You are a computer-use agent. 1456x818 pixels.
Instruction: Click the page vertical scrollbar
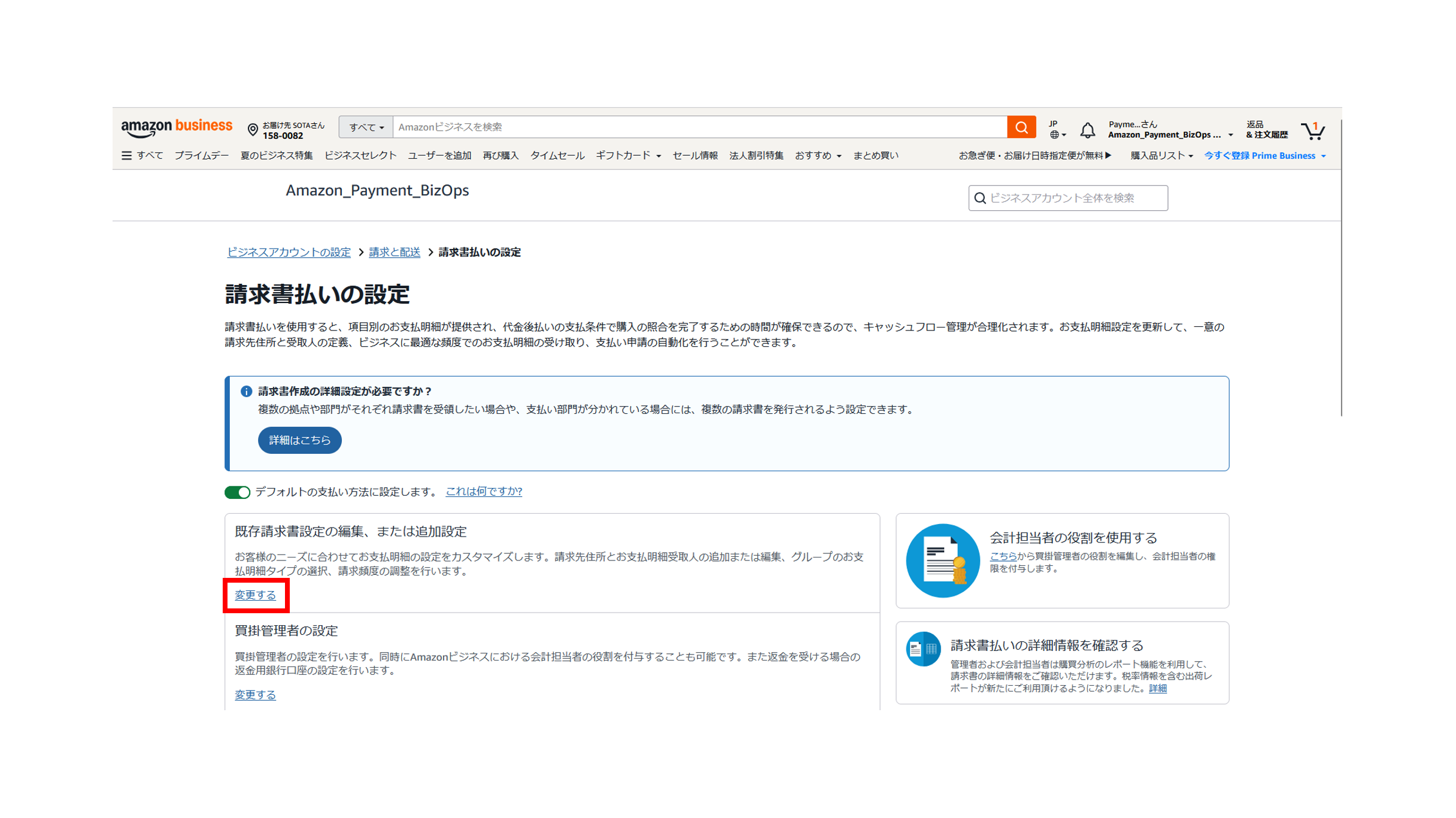pyautogui.click(x=1341, y=266)
